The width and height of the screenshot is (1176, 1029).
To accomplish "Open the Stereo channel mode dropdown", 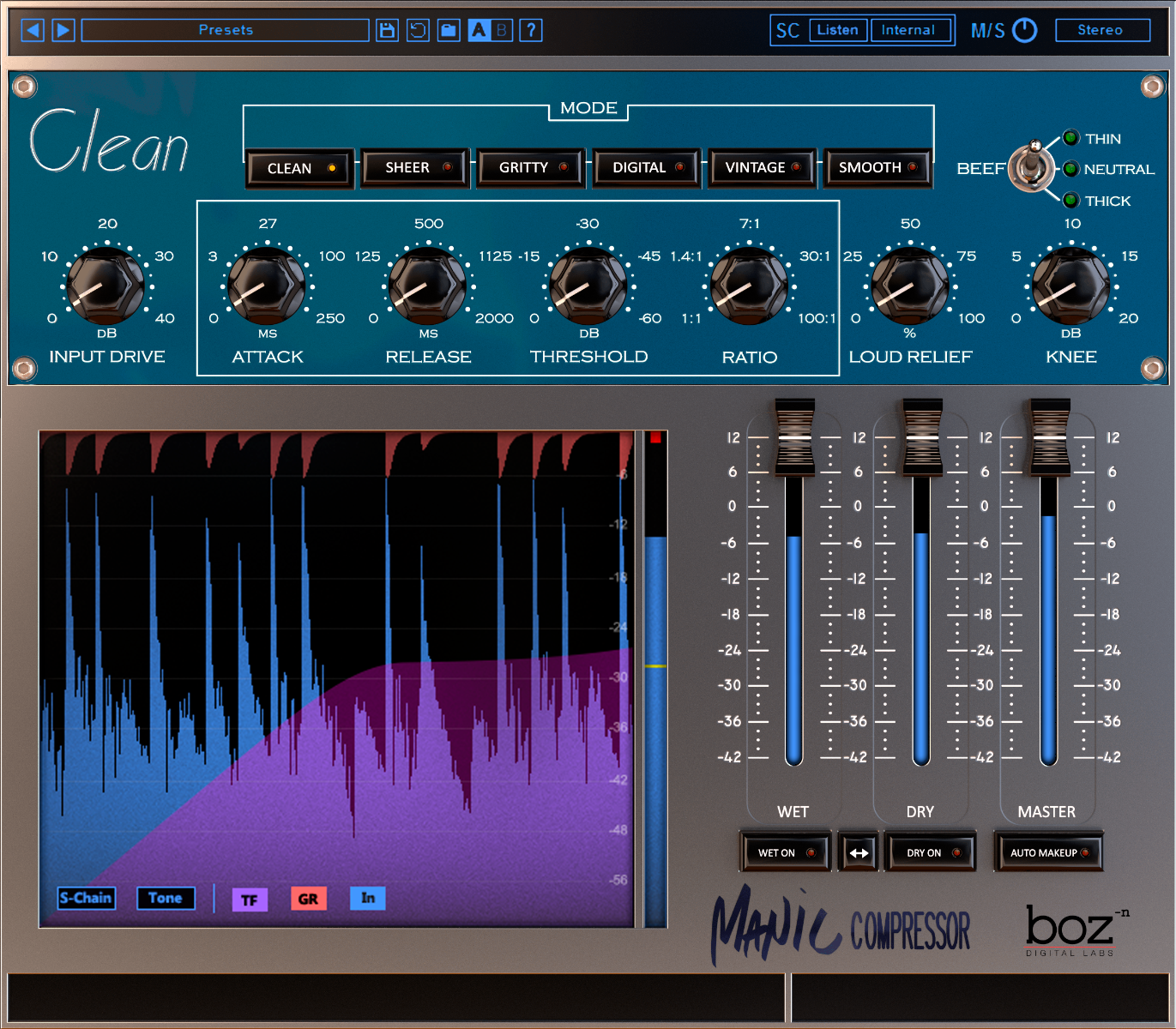I will [1102, 30].
